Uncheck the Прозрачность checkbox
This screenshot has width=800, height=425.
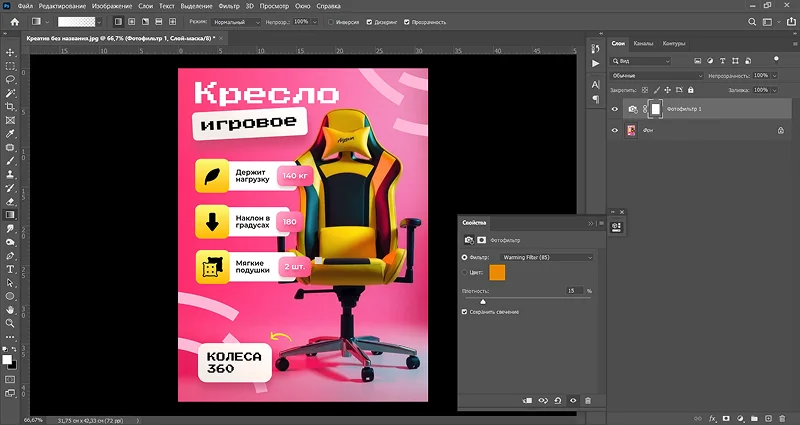pos(407,22)
